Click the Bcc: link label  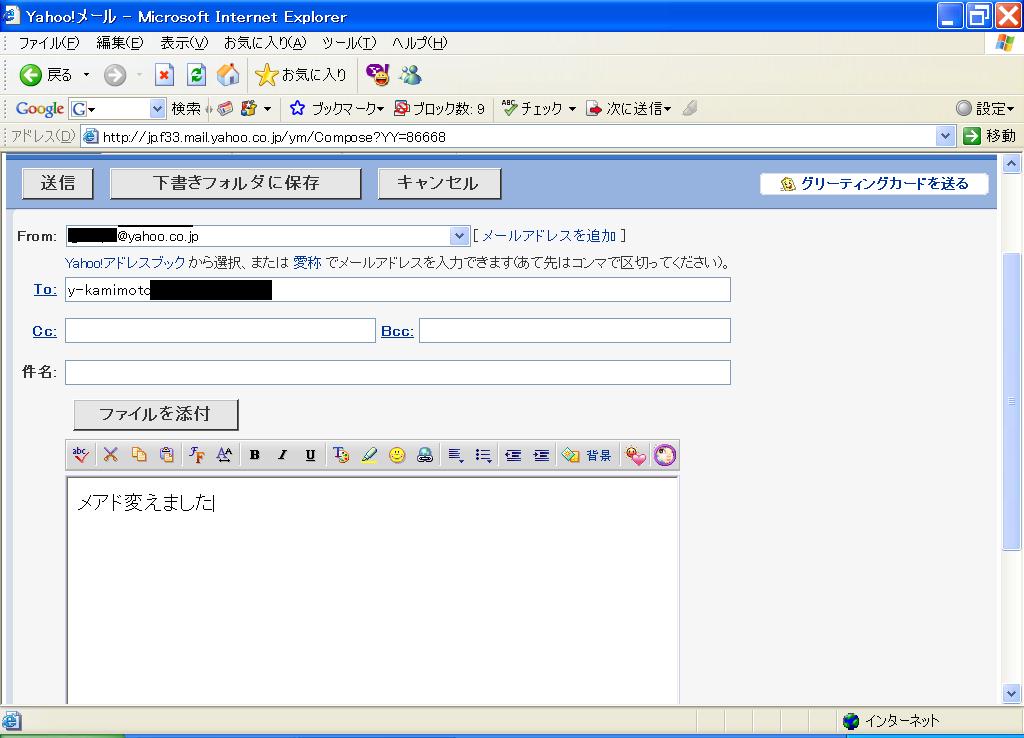click(397, 331)
